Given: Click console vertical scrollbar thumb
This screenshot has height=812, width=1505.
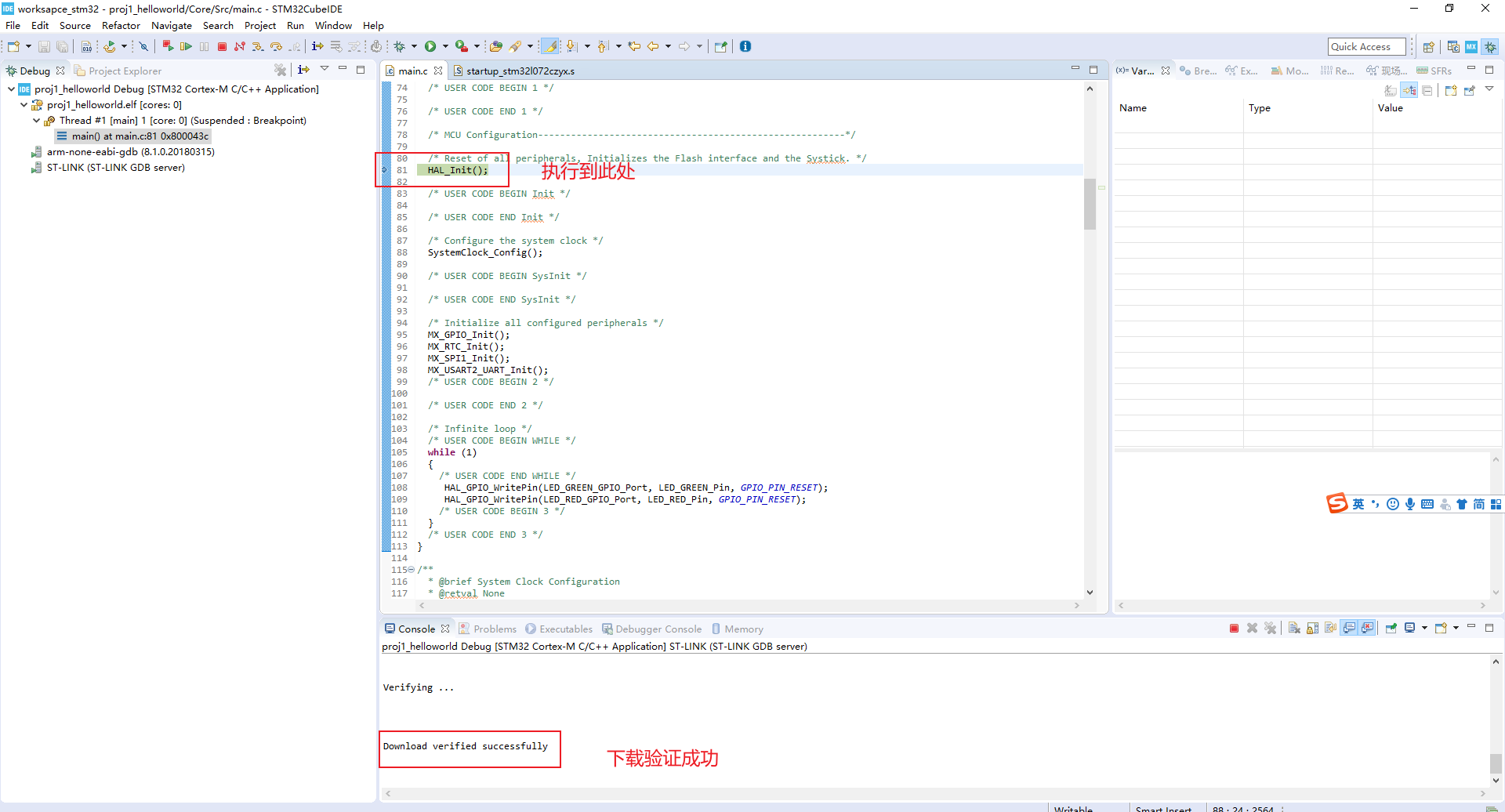Looking at the screenshot, I should [1496, 763].
